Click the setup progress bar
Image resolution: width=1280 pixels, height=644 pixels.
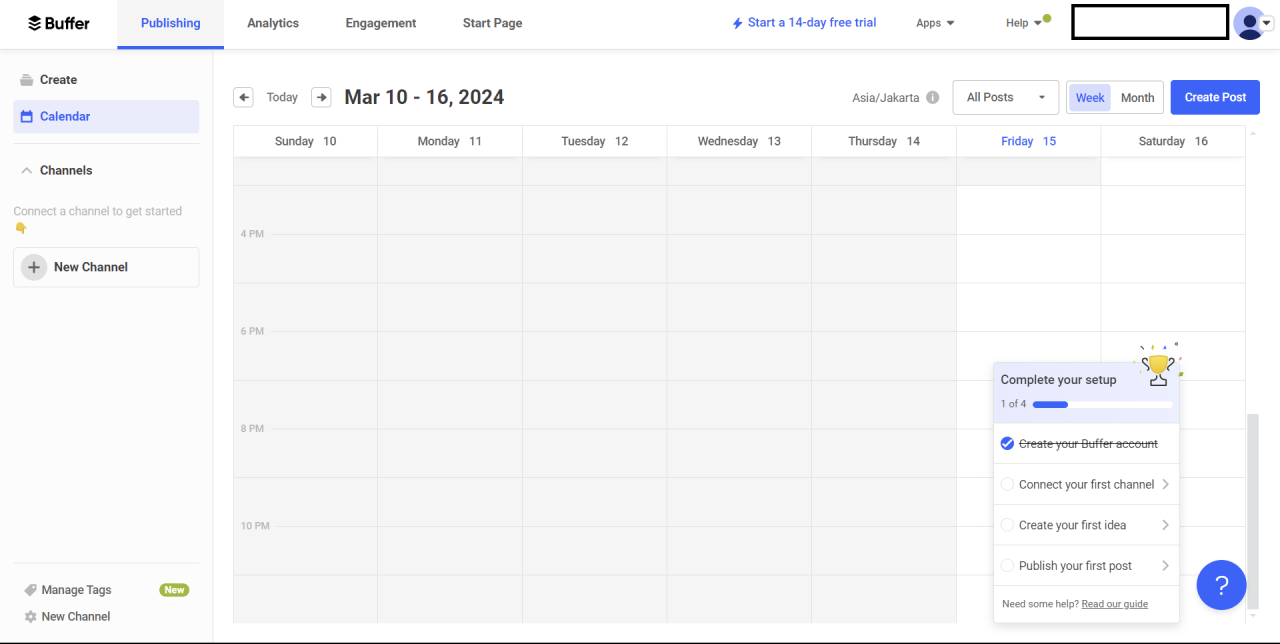[1102, 405]
